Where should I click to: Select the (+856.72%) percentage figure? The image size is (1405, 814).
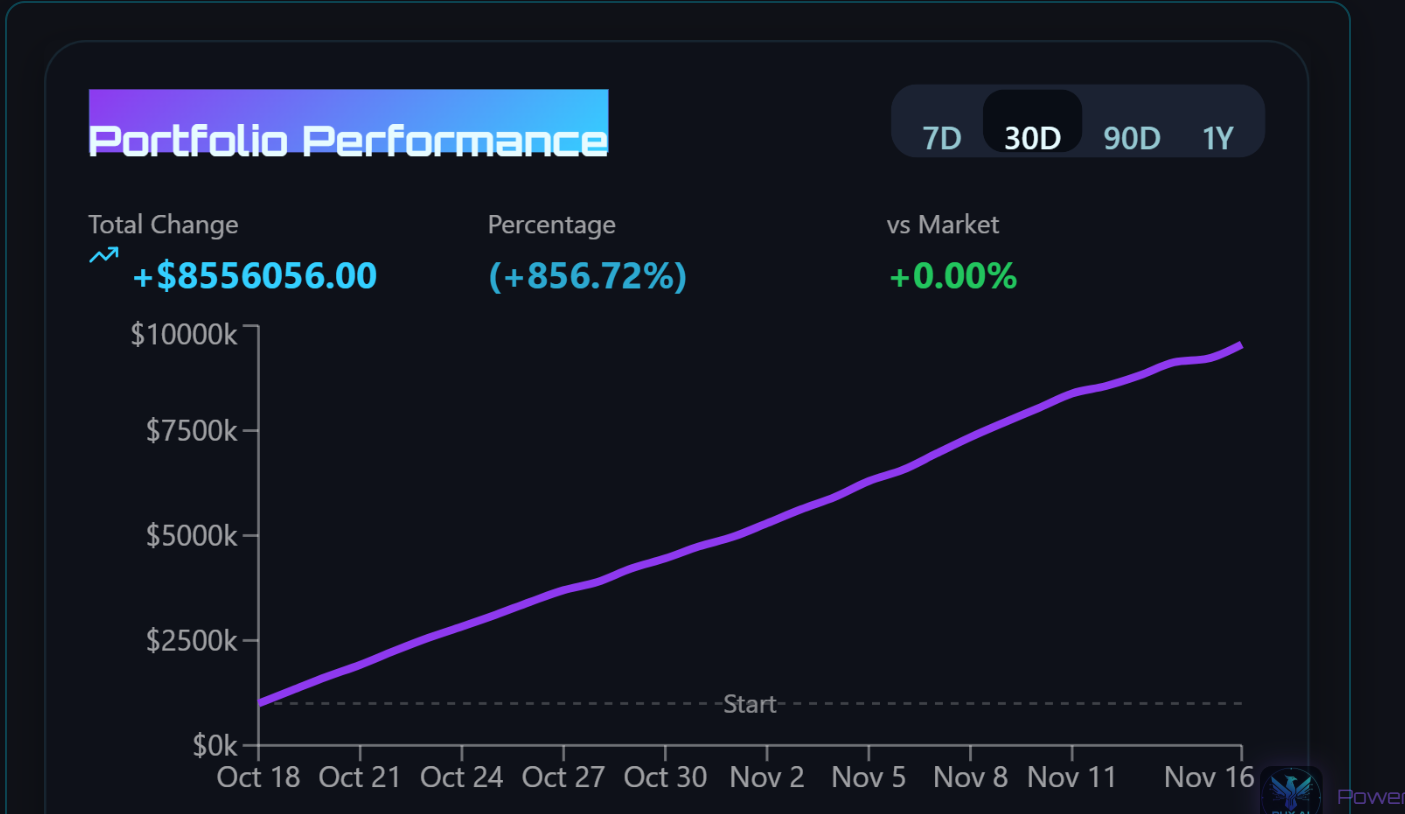[587, 276]
